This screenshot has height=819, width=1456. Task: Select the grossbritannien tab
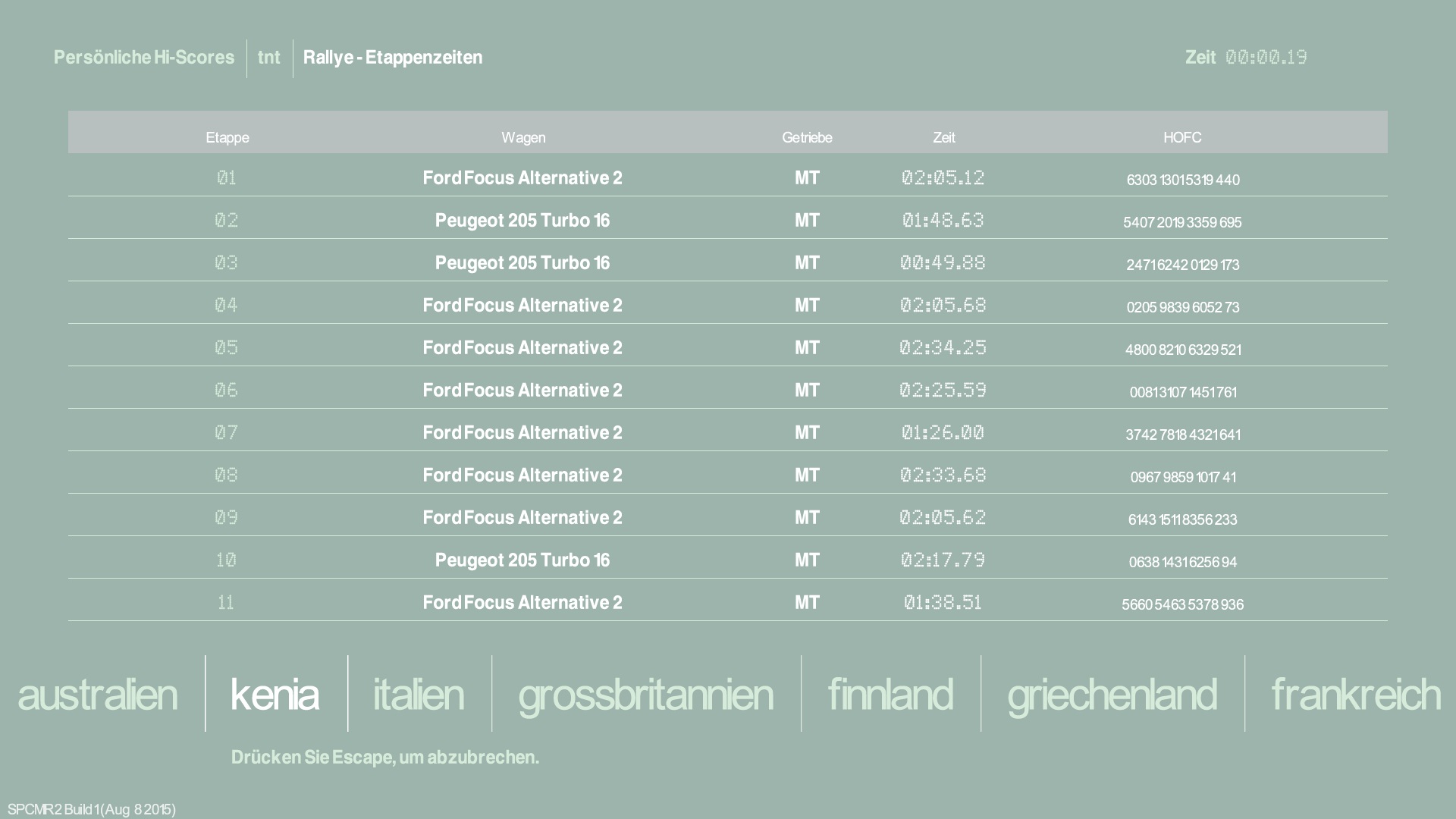click(x=645, y=695)
